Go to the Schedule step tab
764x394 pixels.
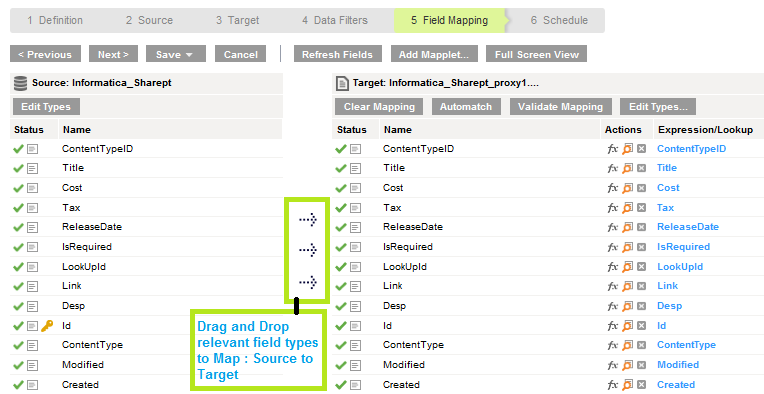pyautogui.click(x=559, y=20)
